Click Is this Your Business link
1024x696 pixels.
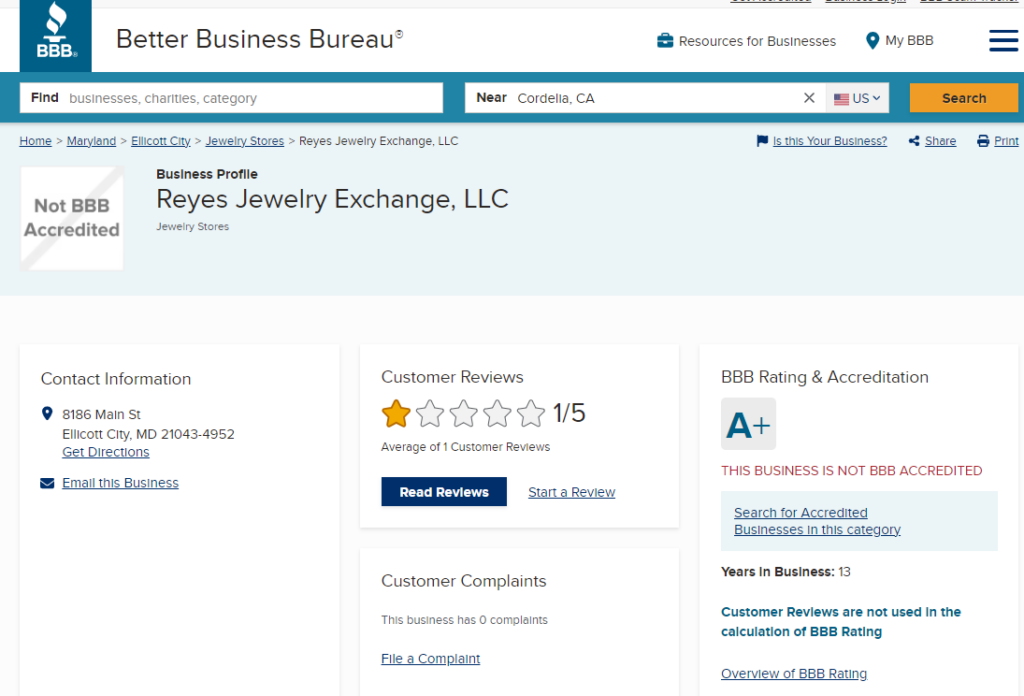point(830,141)
